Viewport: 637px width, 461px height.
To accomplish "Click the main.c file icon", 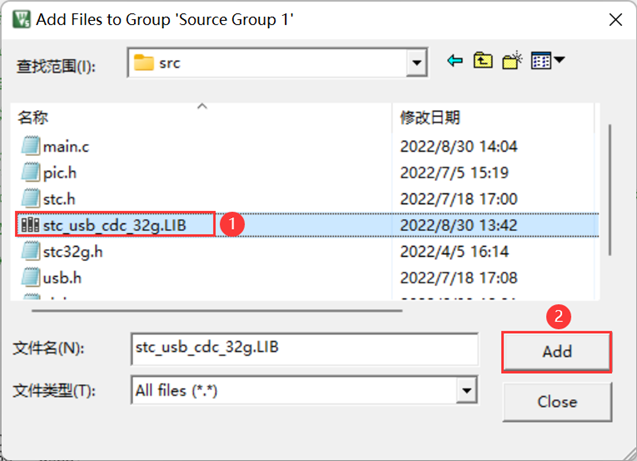I will (x=30, y=146).
